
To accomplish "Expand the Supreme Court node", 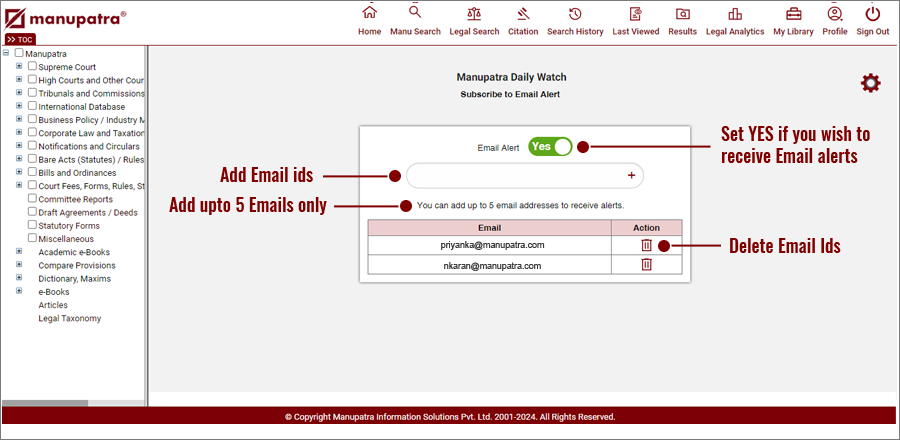I will (19, 66).
